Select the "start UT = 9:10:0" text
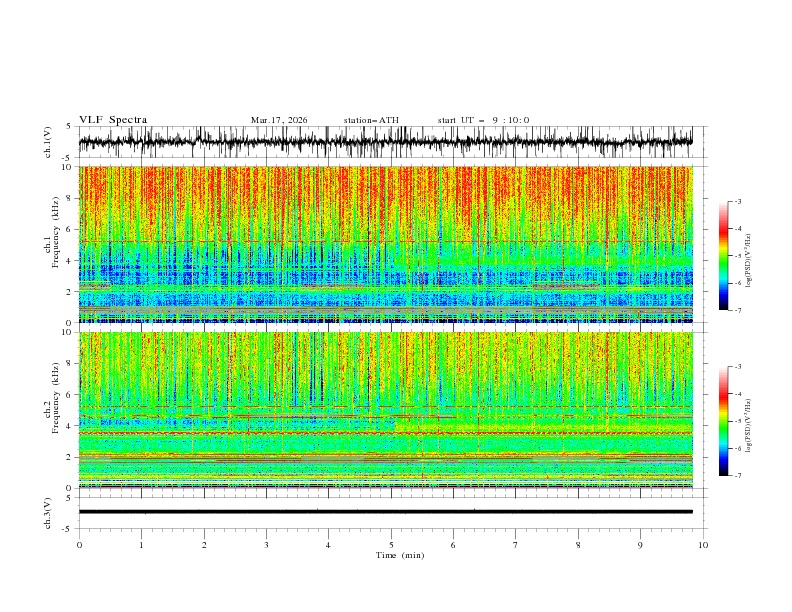The image size is (792, 612). point(483,120)
